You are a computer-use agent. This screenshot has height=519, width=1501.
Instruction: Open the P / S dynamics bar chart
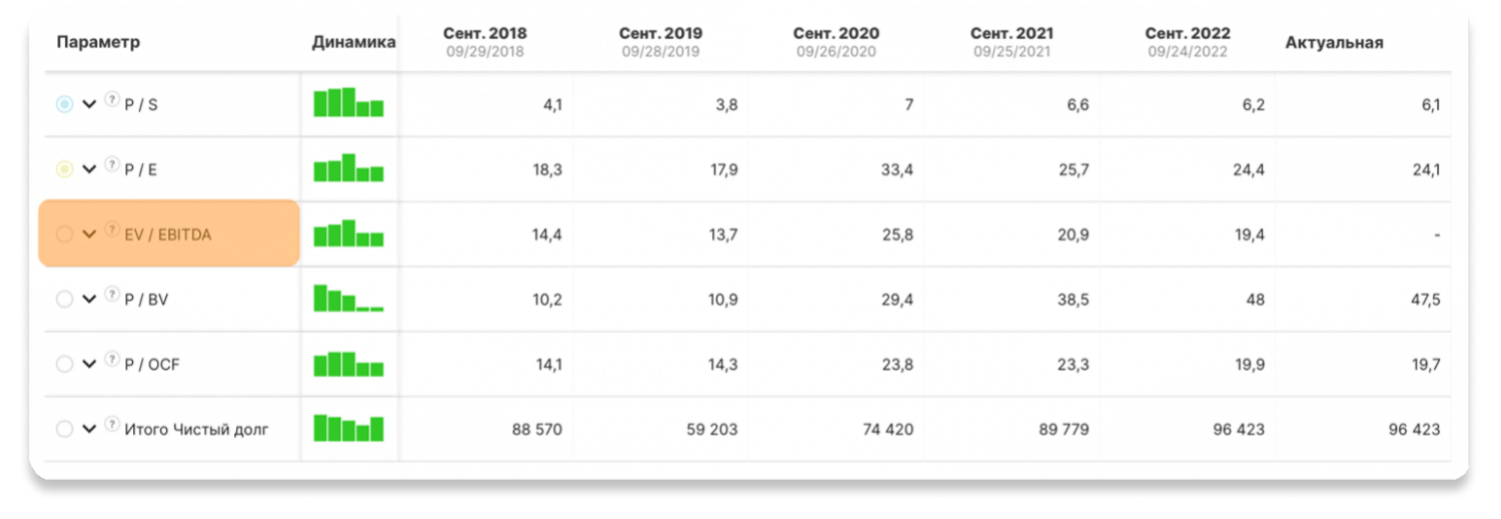pos(349,103)
